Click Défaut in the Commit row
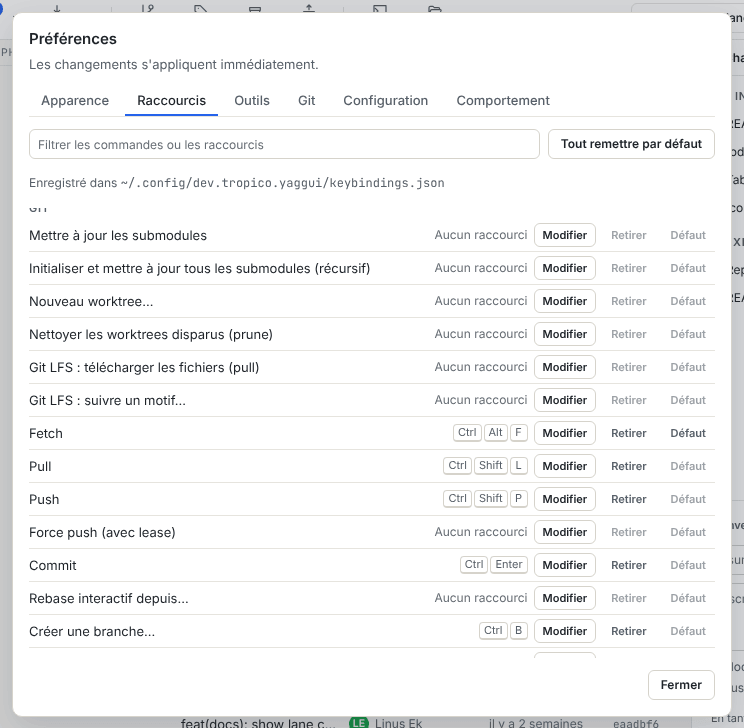 [x=688, y=565]
